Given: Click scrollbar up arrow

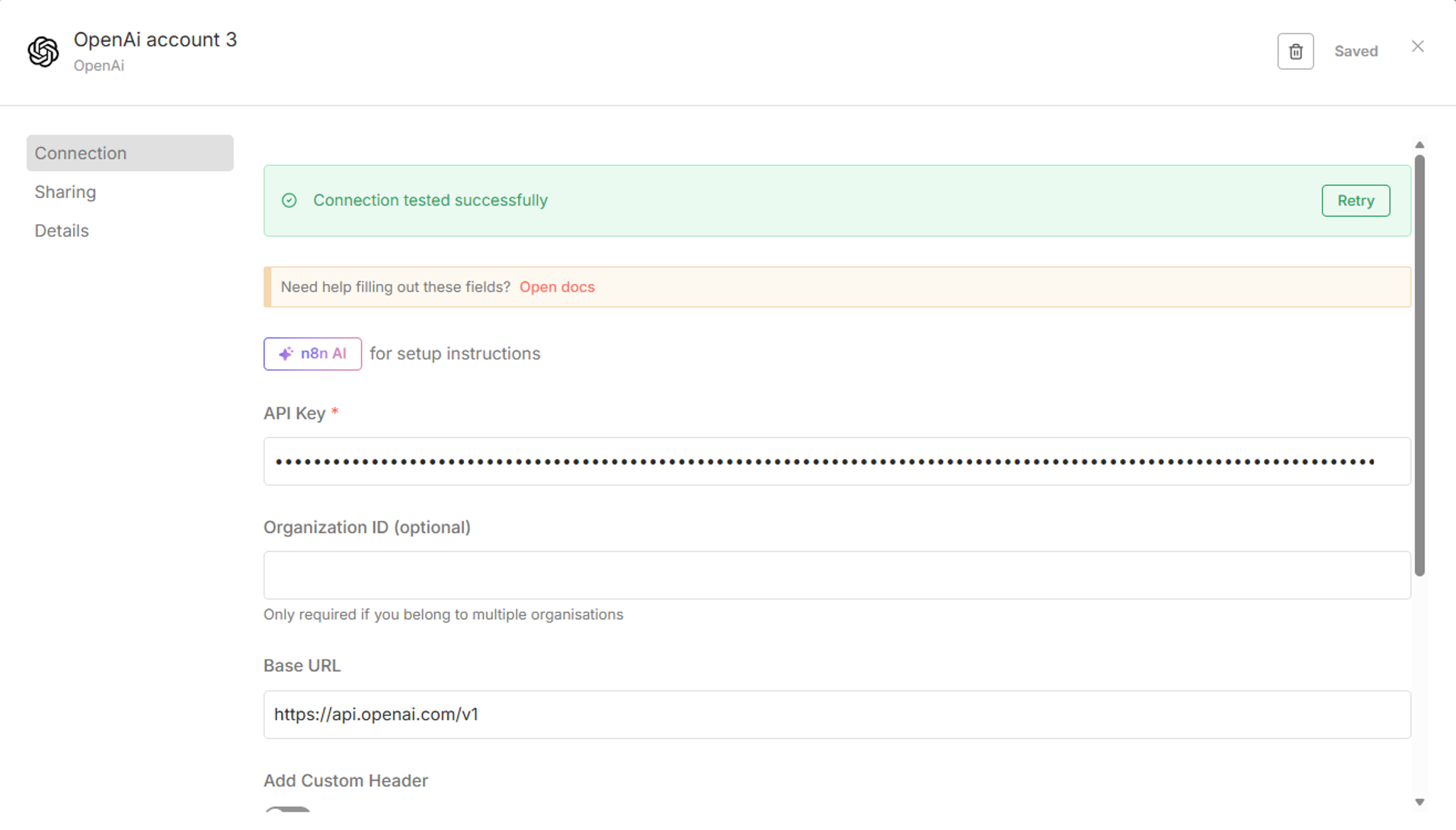Looking at the screenshot, I should click(x=1419, y=145).
